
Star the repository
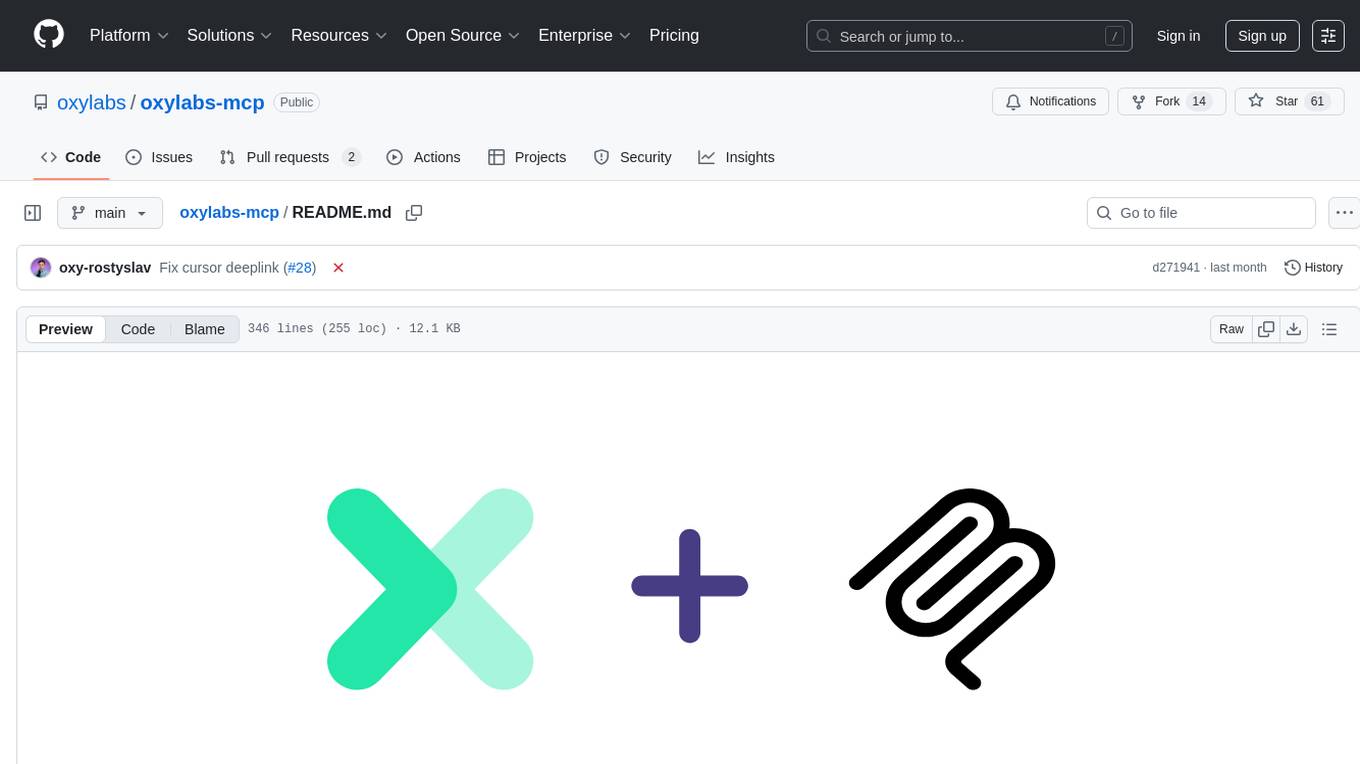click(1289, 101)
